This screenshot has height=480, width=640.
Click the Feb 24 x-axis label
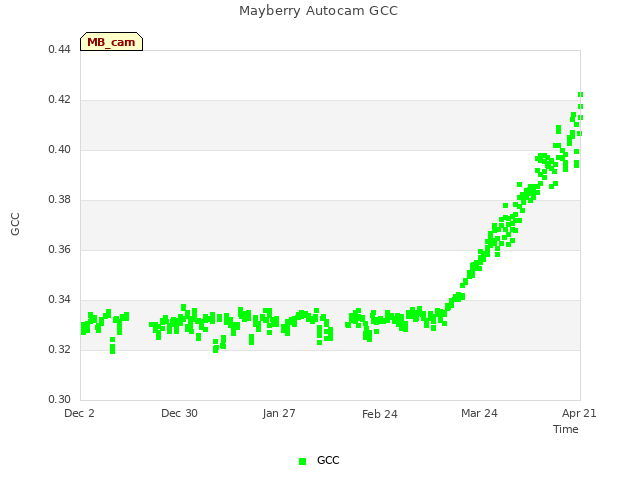tap(380, 414)
